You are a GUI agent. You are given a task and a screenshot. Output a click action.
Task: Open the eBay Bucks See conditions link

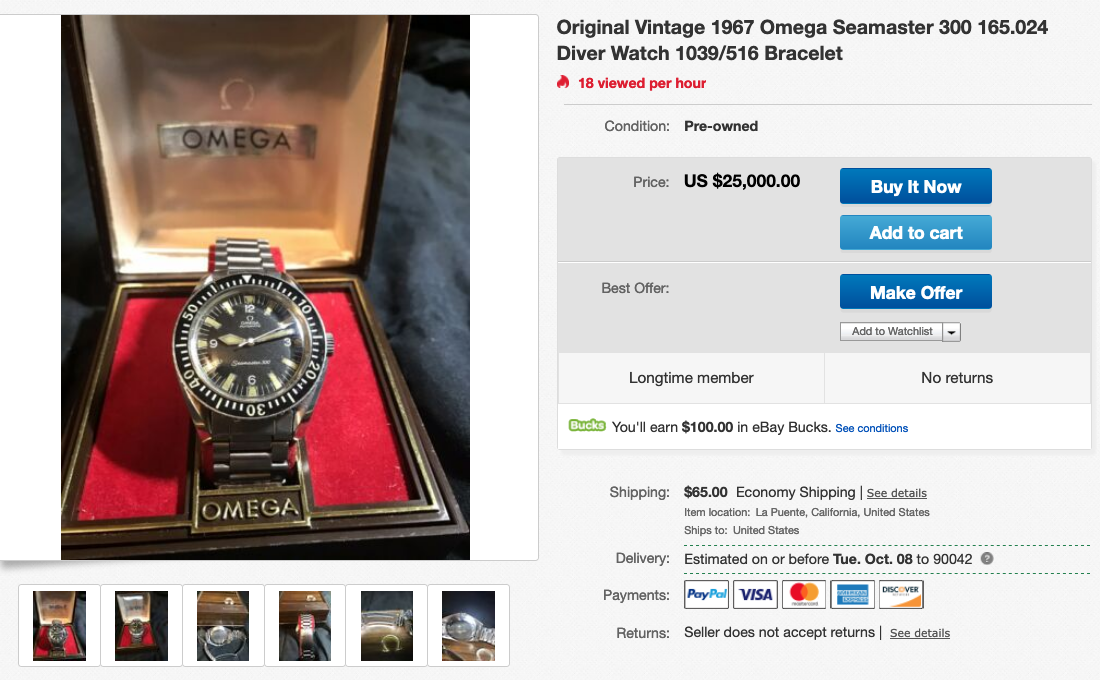tap(871, 428)
